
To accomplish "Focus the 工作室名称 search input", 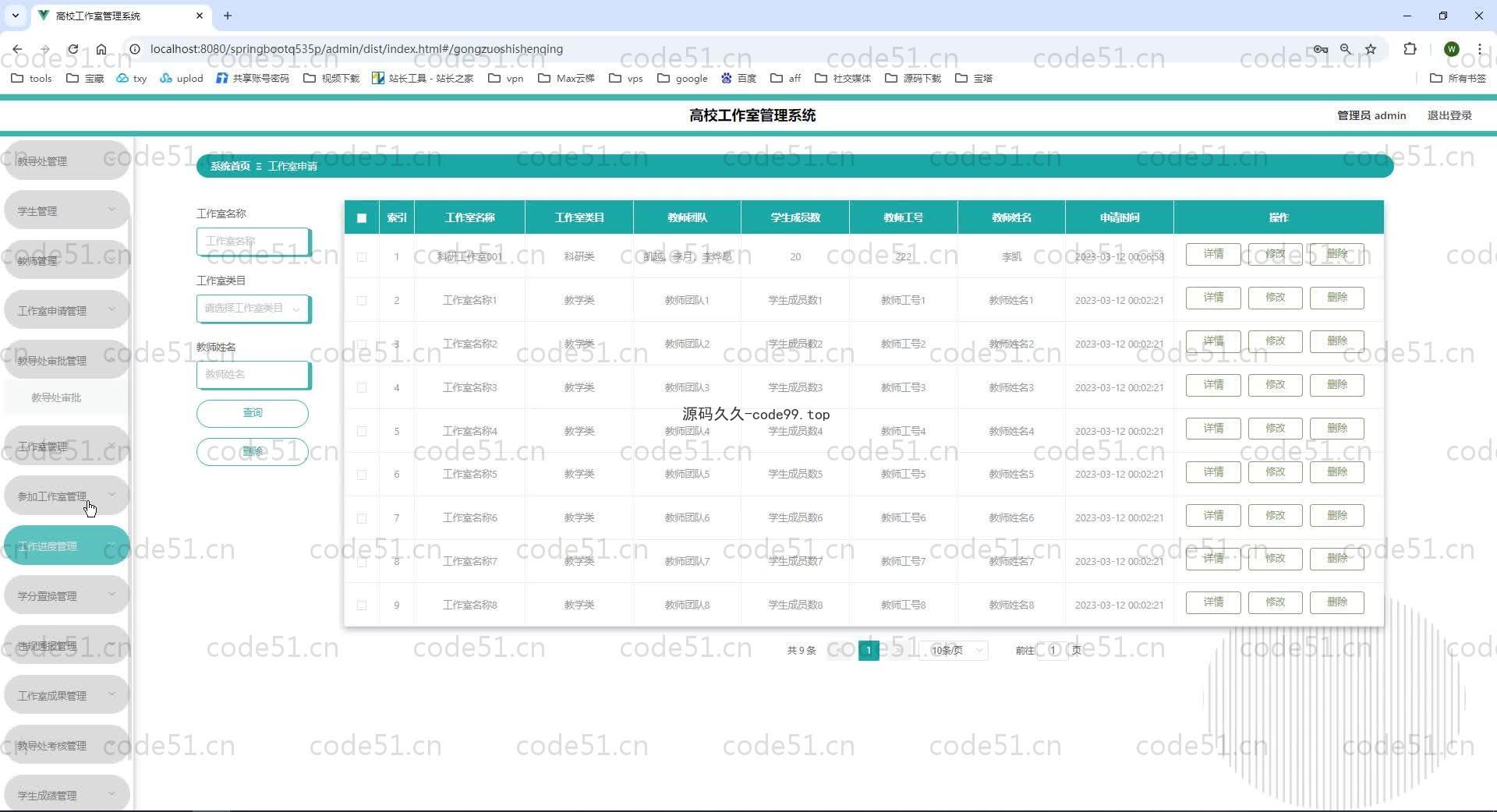I will (253, 242).
